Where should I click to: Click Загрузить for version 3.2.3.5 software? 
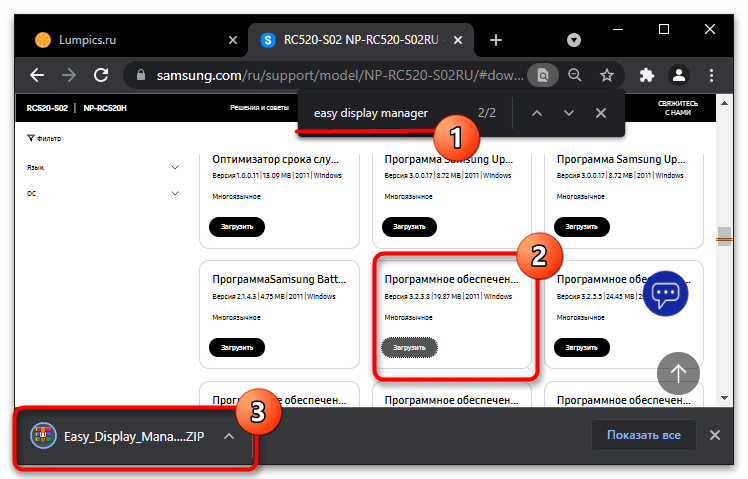pos(582,347)
